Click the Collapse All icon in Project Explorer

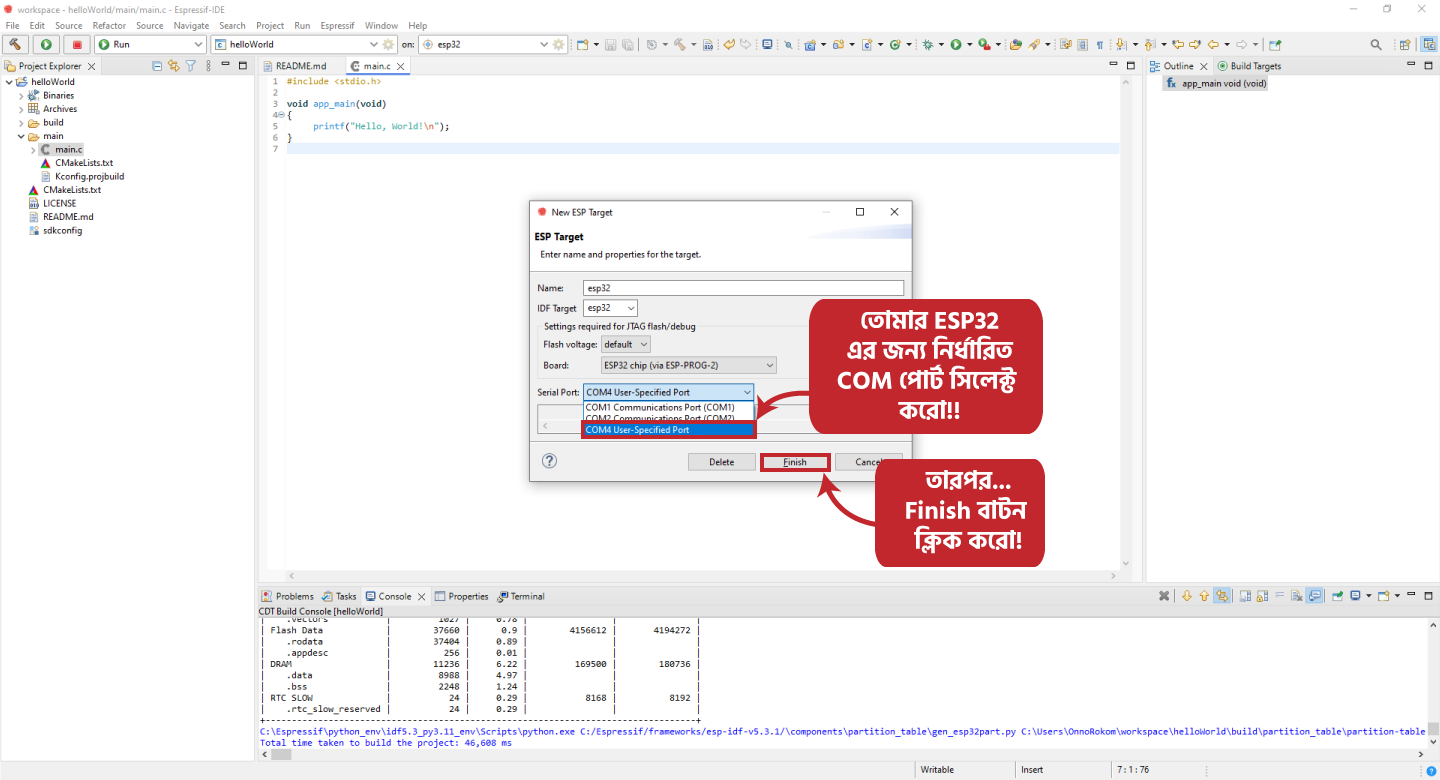pyautogui.click(x=157, y=66)
